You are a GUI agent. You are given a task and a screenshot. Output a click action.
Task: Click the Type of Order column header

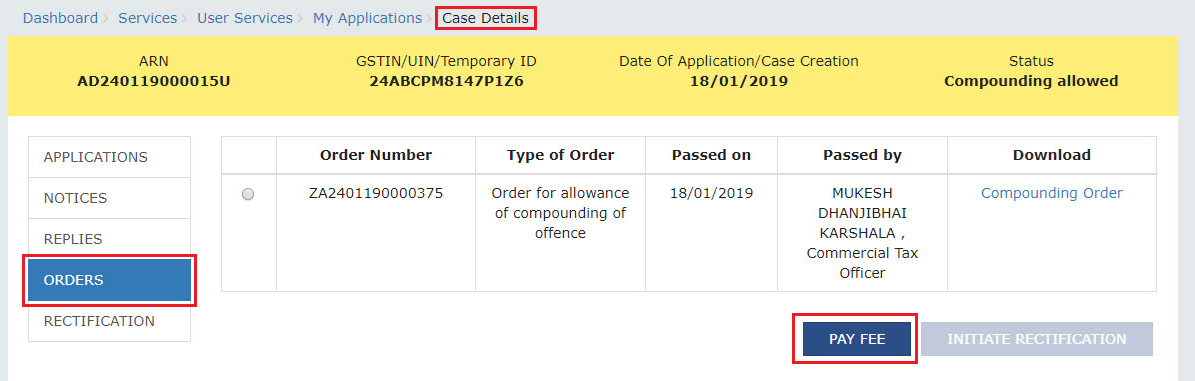click(560, 155)
